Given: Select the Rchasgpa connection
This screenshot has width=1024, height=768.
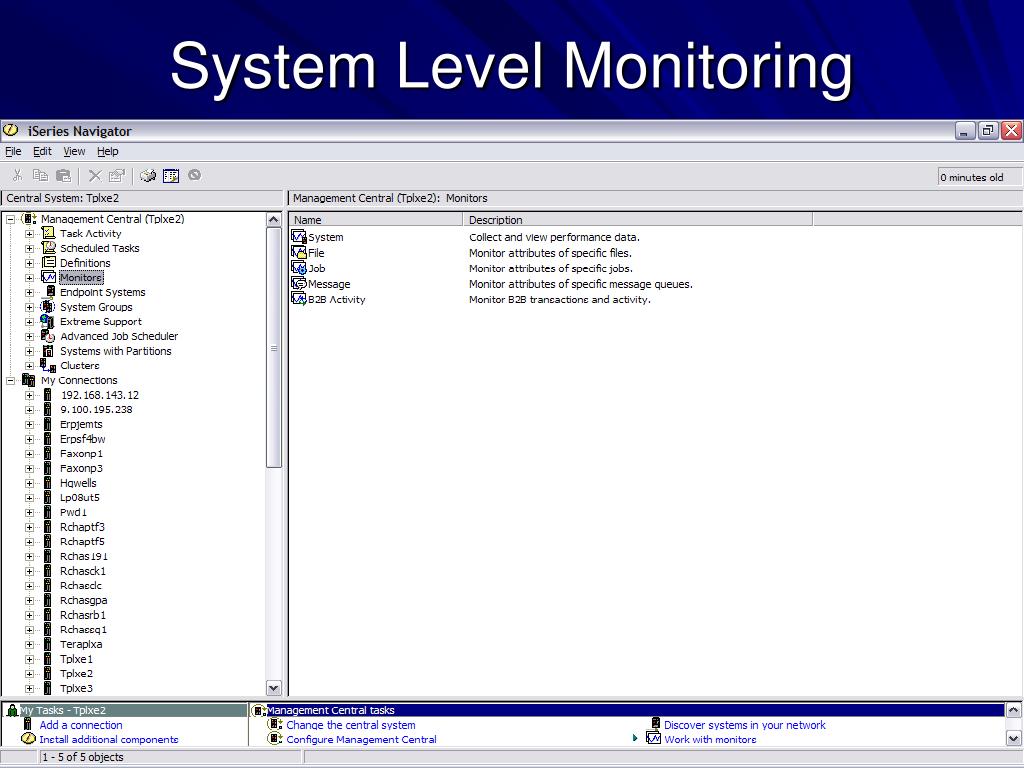Looking at the screenshot, I should click(84, 600).
